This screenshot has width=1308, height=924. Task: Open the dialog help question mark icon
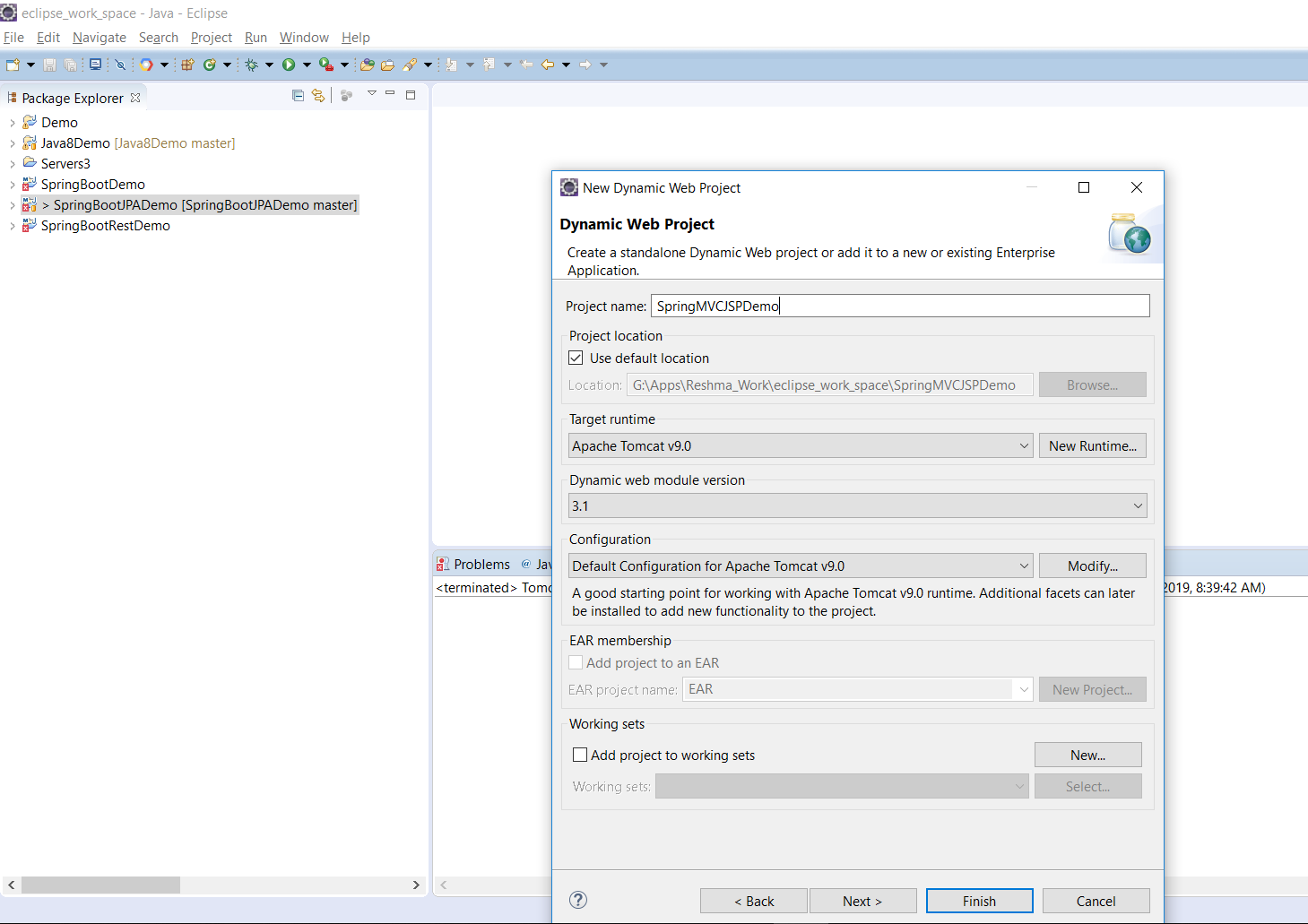point(578,900)
